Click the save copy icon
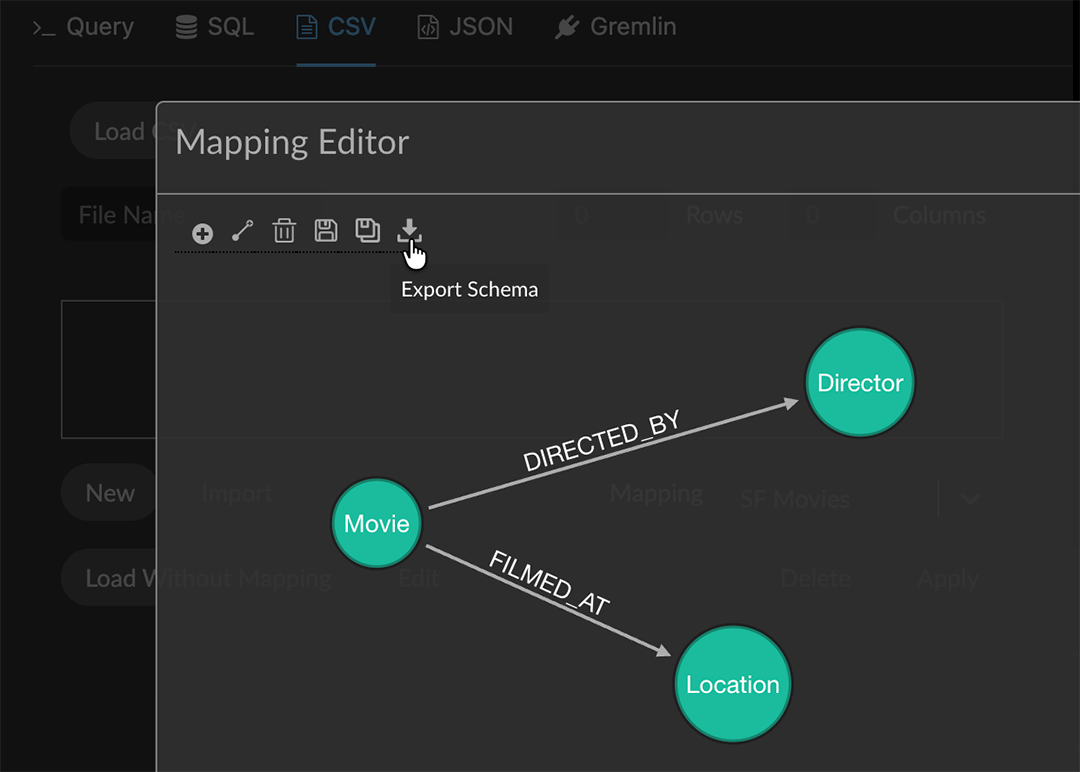1080x772 pixels. 367,231
